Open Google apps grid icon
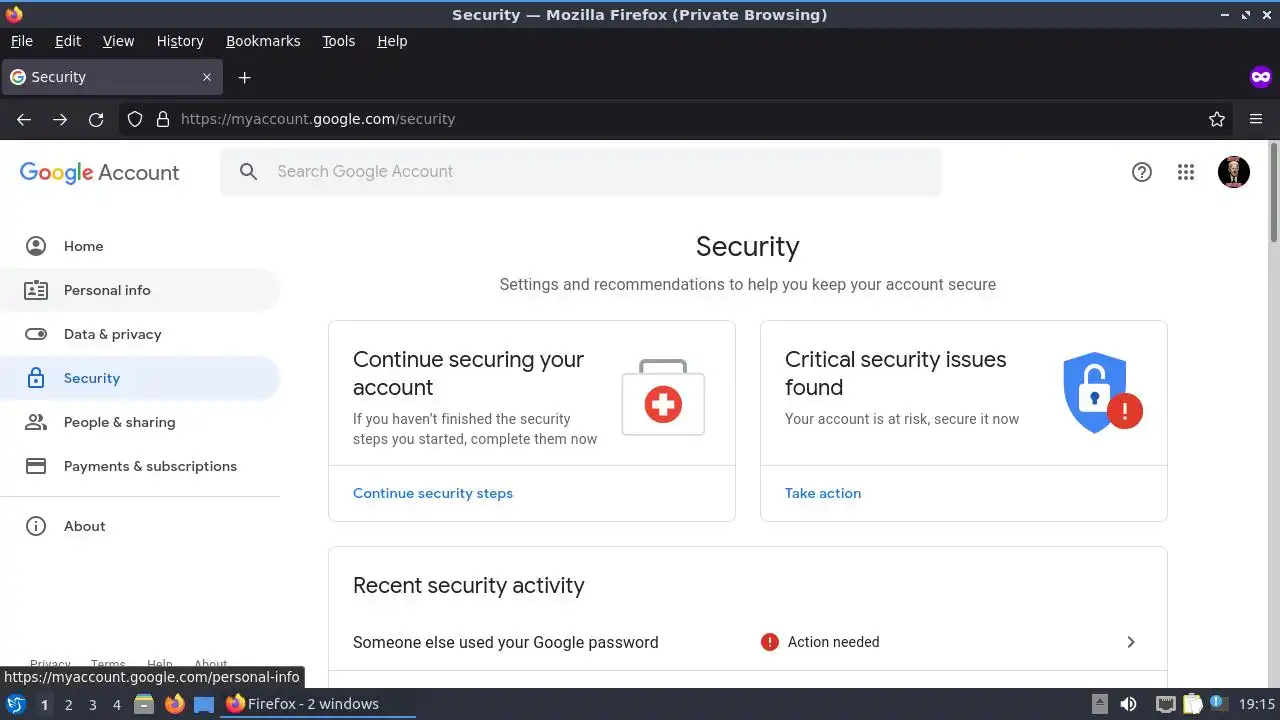1280x720 pixels. click(x=1186, y=172)
